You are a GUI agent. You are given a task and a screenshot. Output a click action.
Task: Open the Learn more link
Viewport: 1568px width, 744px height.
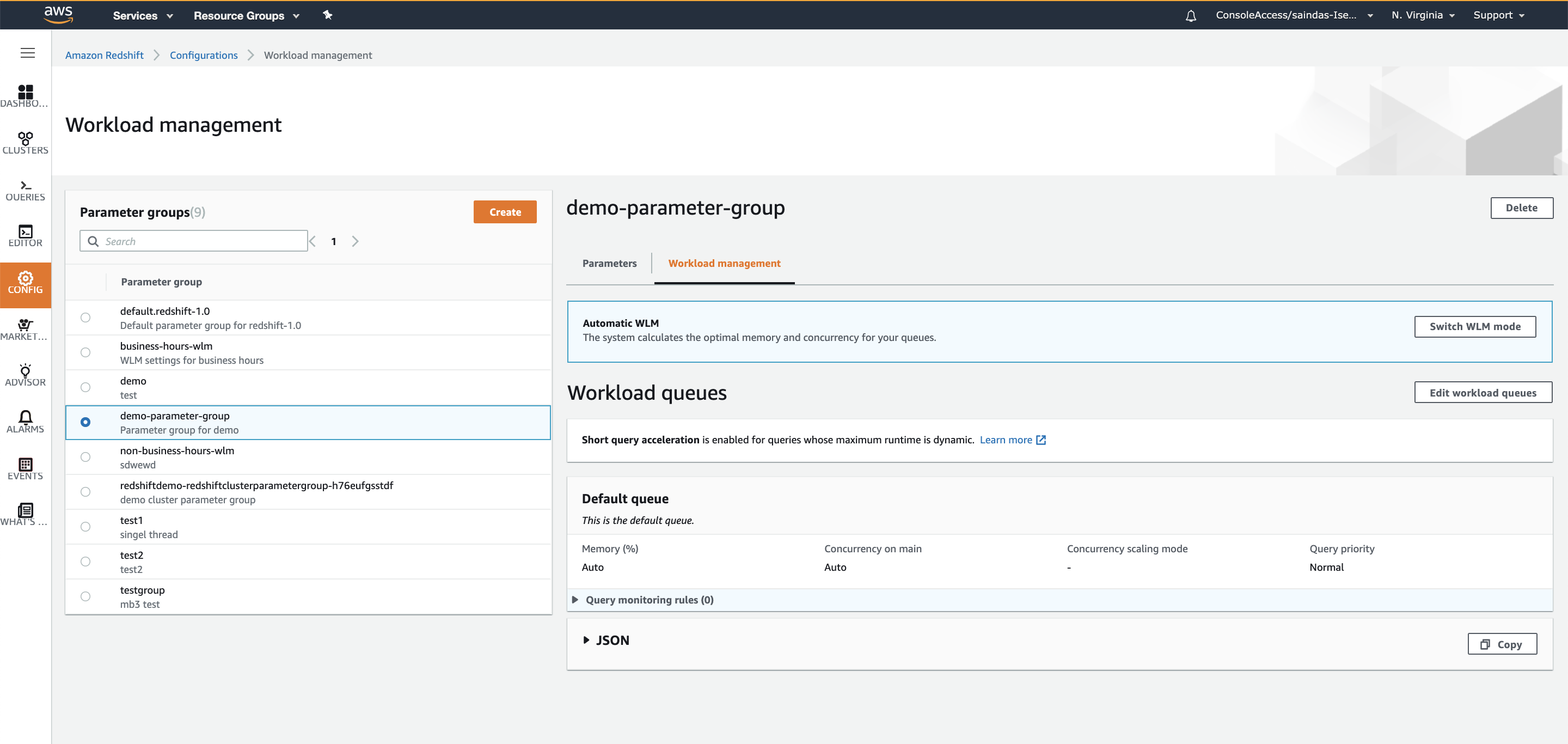(x=1006, y=440)
